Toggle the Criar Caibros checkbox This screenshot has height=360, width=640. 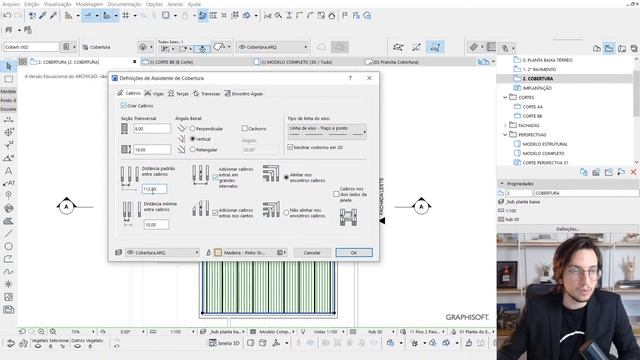click(124, 105)
